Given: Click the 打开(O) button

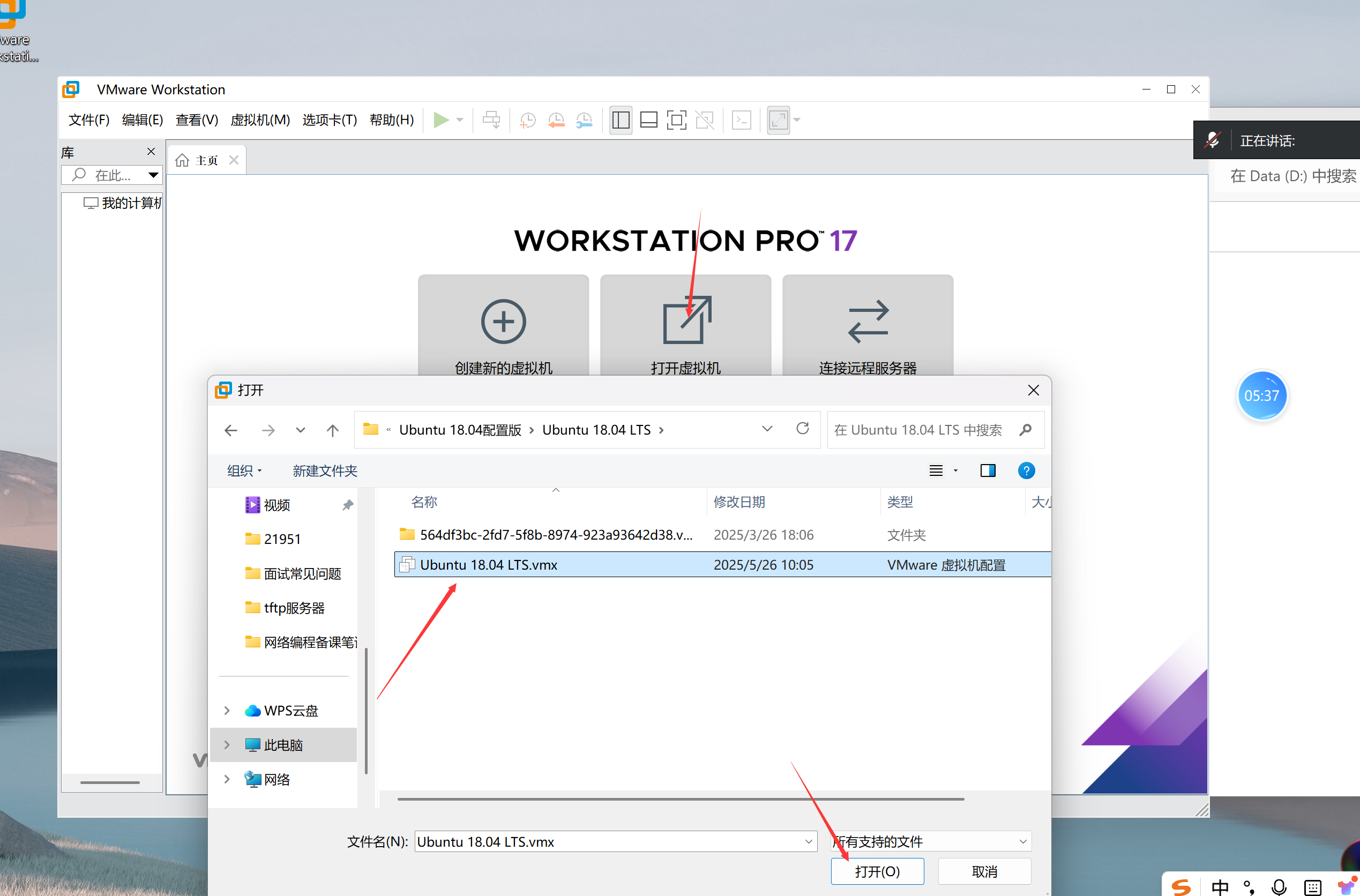Looking at the screenshot, I should pyautogui.click(x=877, y=871).
